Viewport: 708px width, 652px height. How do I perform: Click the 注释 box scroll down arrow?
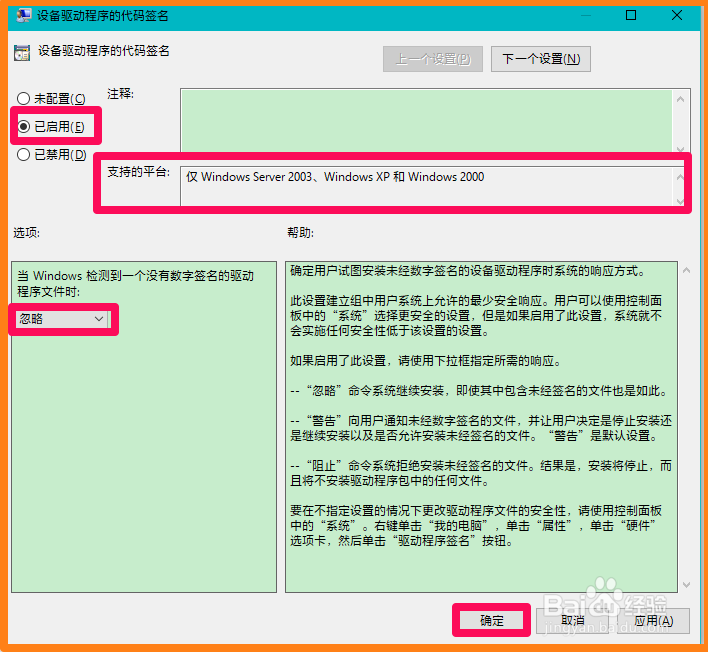click(x=680, y=148)
